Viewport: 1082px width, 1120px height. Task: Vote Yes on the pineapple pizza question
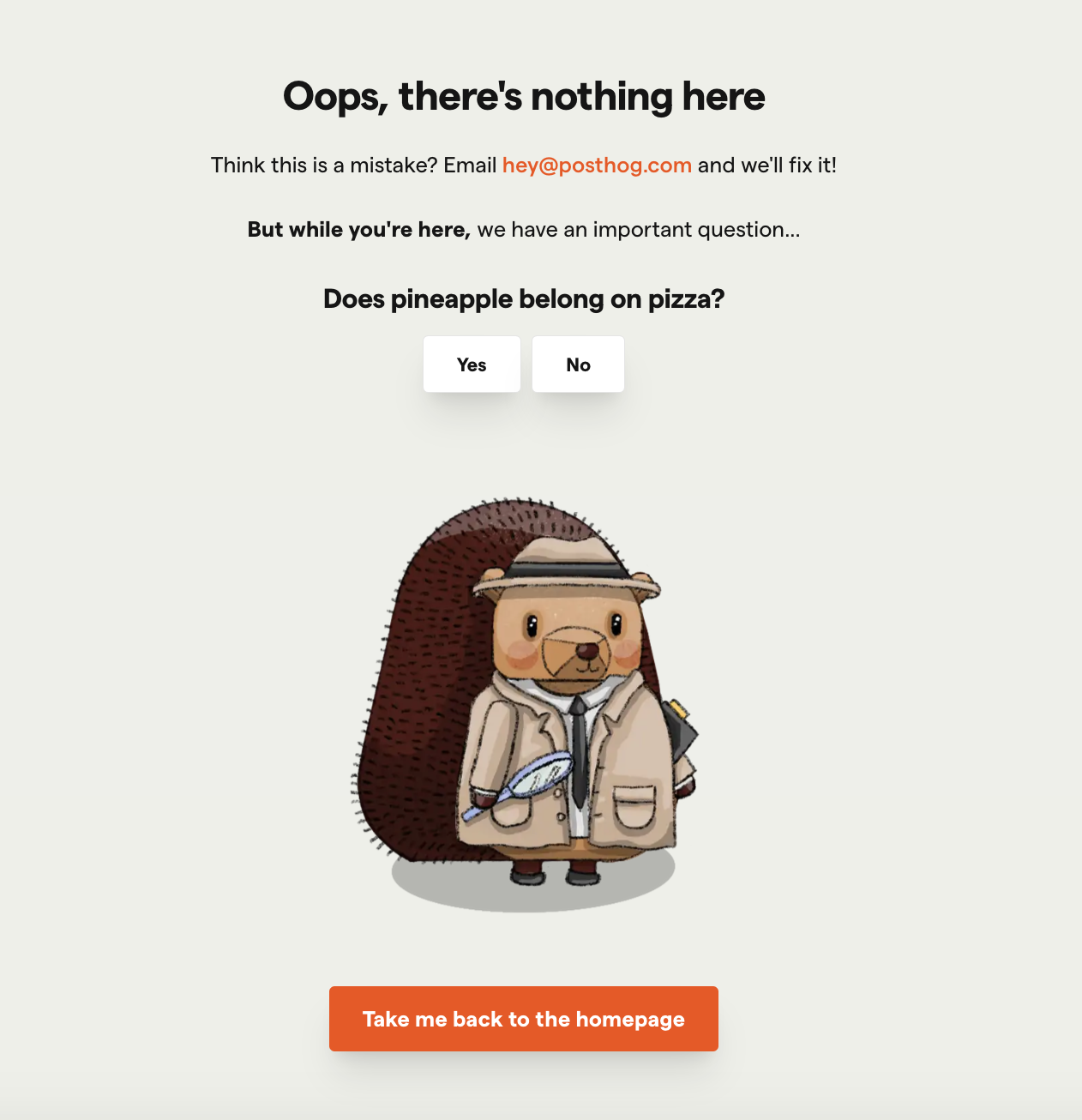click(472, 364)
